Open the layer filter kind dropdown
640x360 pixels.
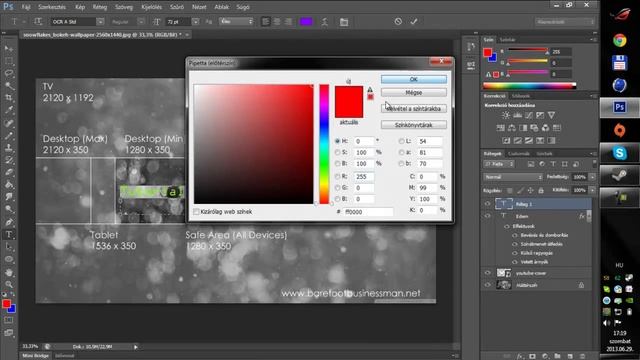499,164
